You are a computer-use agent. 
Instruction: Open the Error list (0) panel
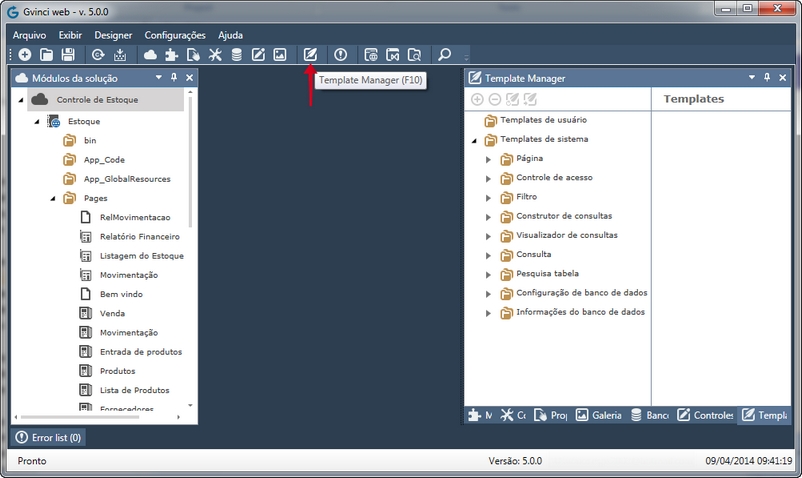point(48,437)
